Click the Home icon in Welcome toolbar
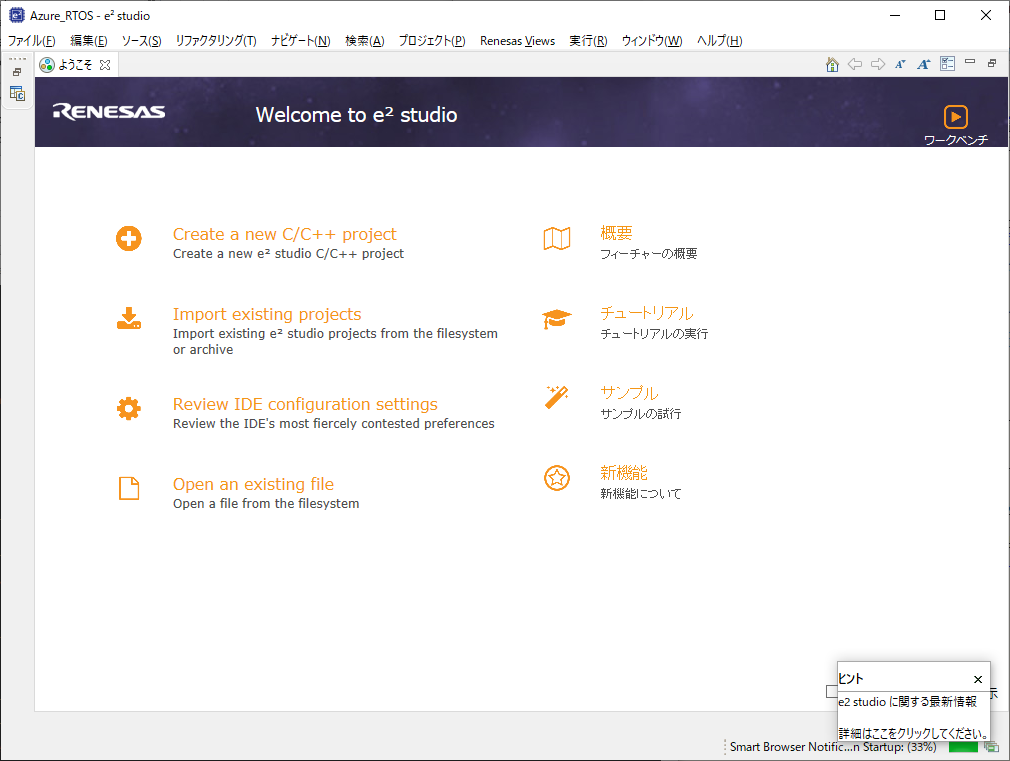Viewport: 1010px width, 761px height. [x=832, y=64]
